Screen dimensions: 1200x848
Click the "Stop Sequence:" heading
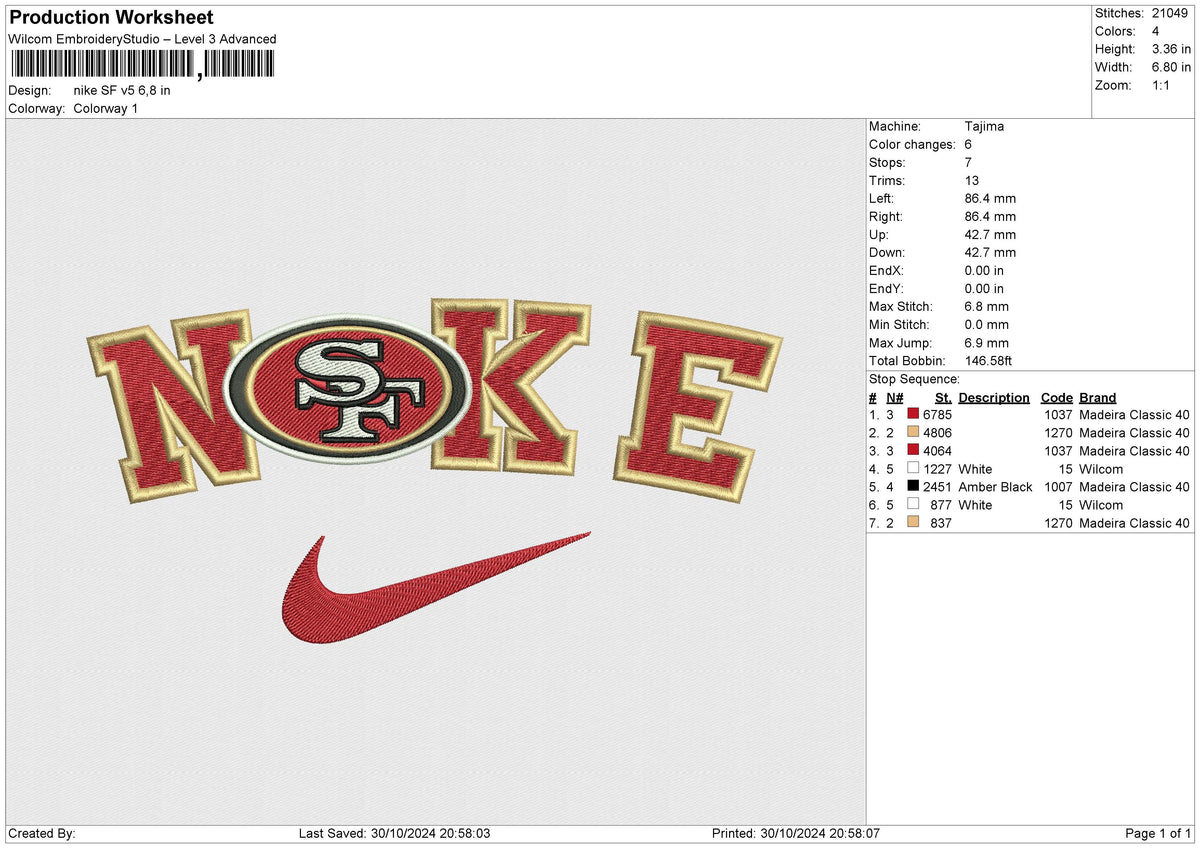914,379
